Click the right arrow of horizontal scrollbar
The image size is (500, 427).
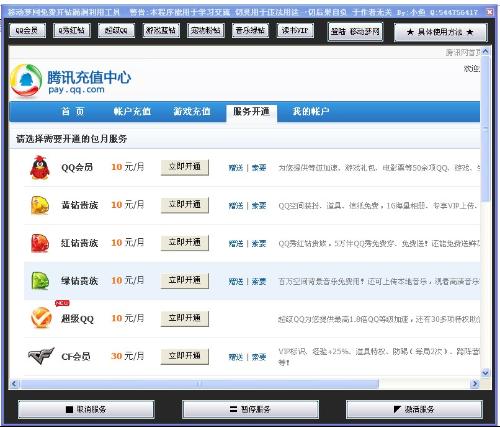475,384
